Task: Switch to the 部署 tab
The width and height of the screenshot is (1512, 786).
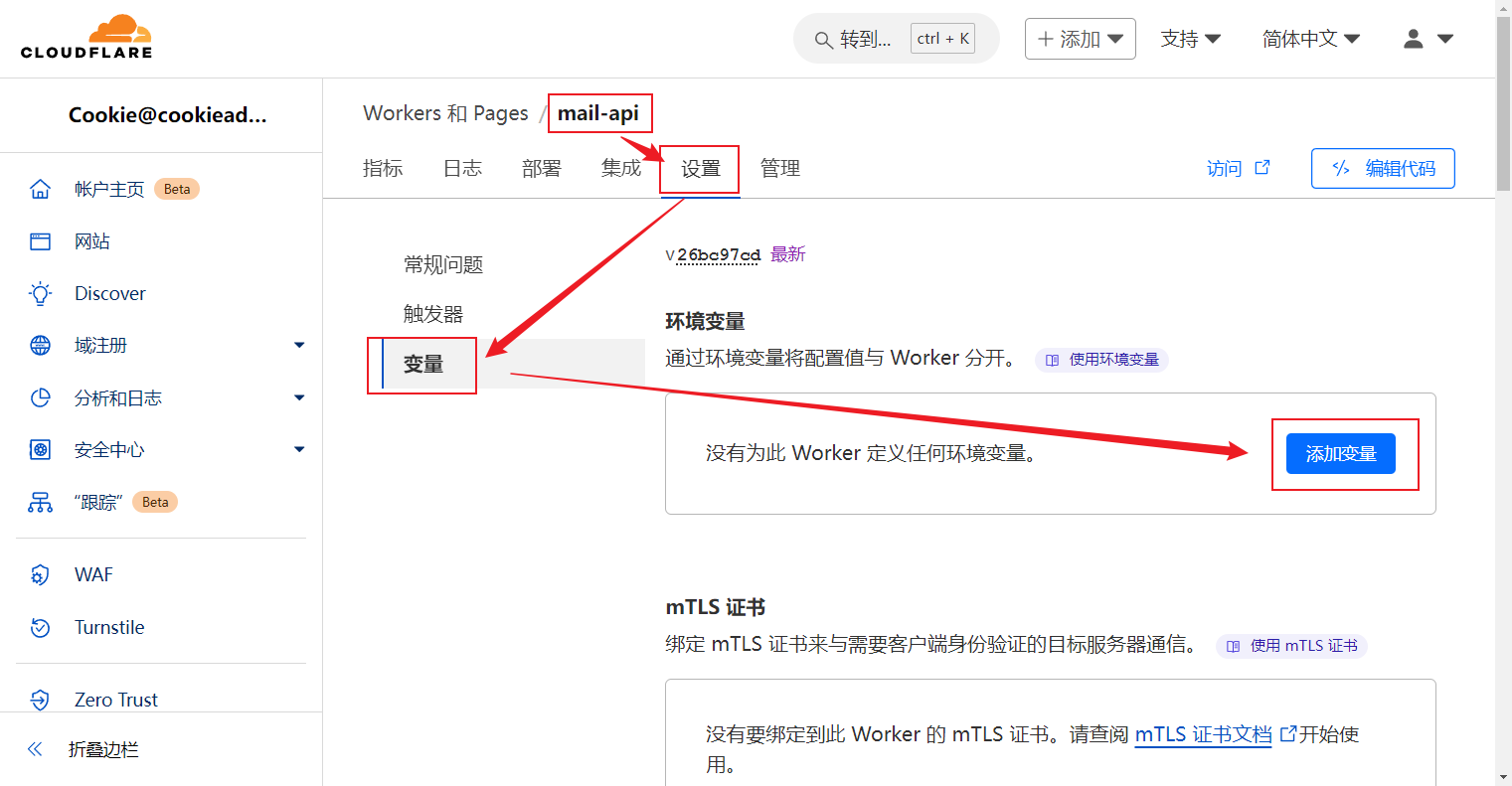Action: [542, 168]
